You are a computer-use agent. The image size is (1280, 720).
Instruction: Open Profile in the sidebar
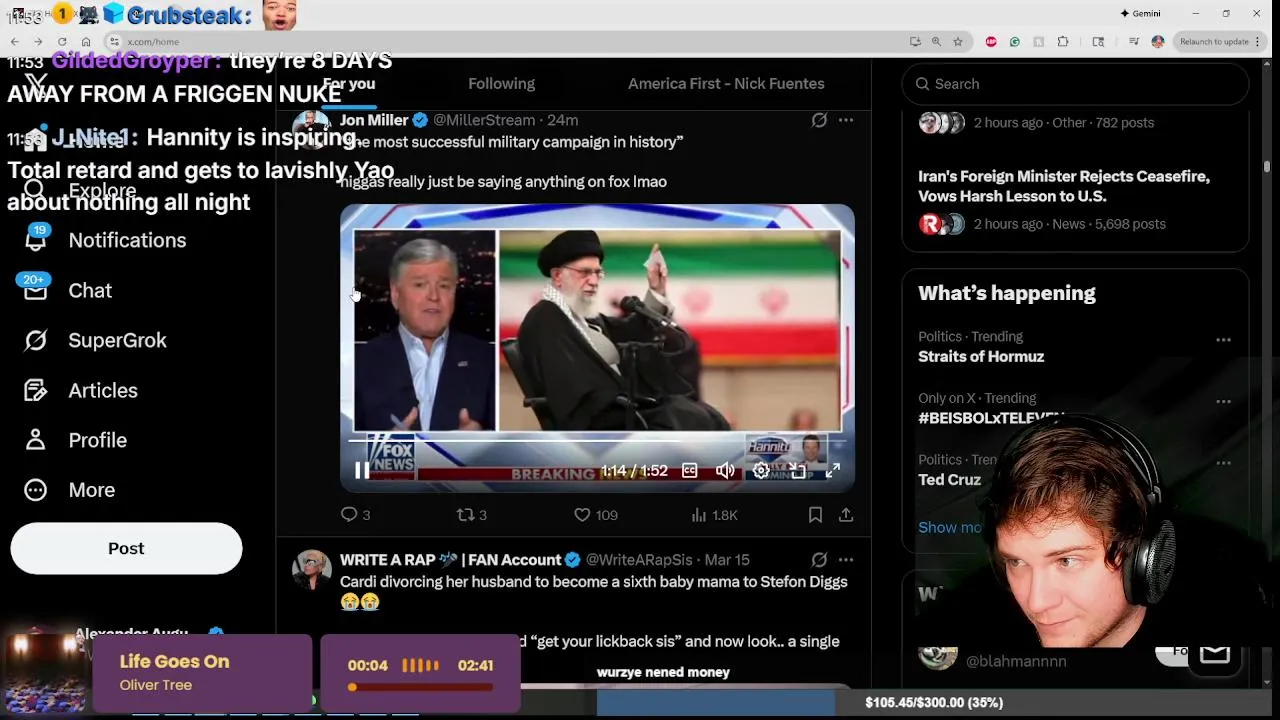tap(76, 440)
